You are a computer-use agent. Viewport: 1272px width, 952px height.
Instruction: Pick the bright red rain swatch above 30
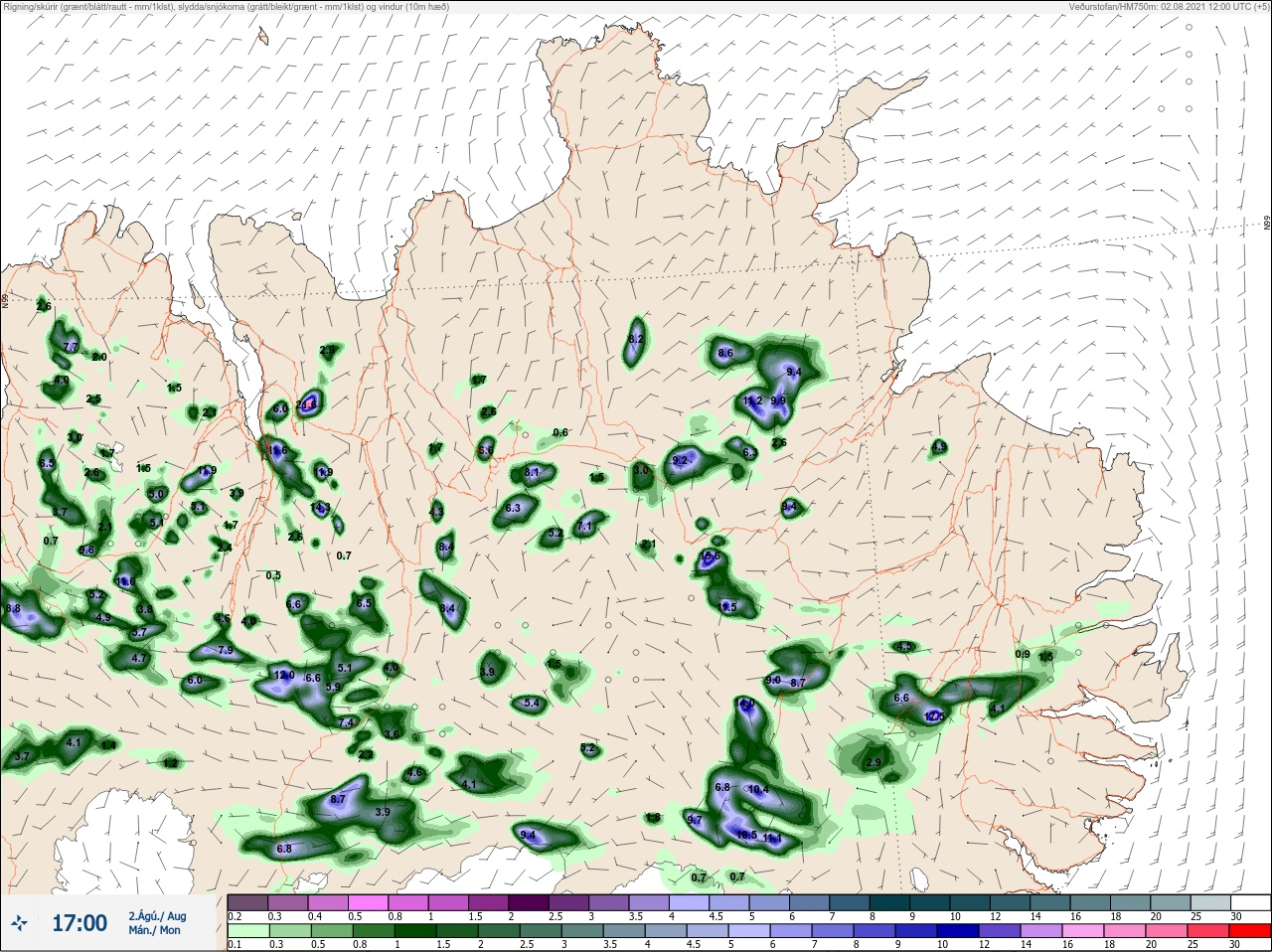[1250, 930]
